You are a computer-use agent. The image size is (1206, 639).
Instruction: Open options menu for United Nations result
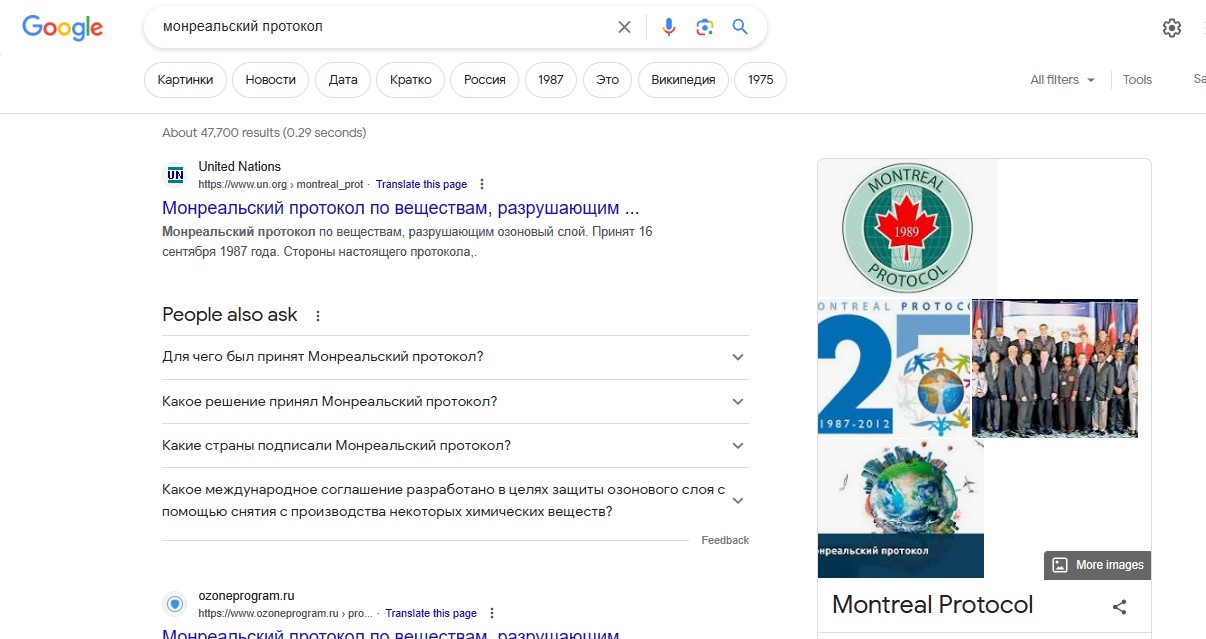(x=482, y=184)
